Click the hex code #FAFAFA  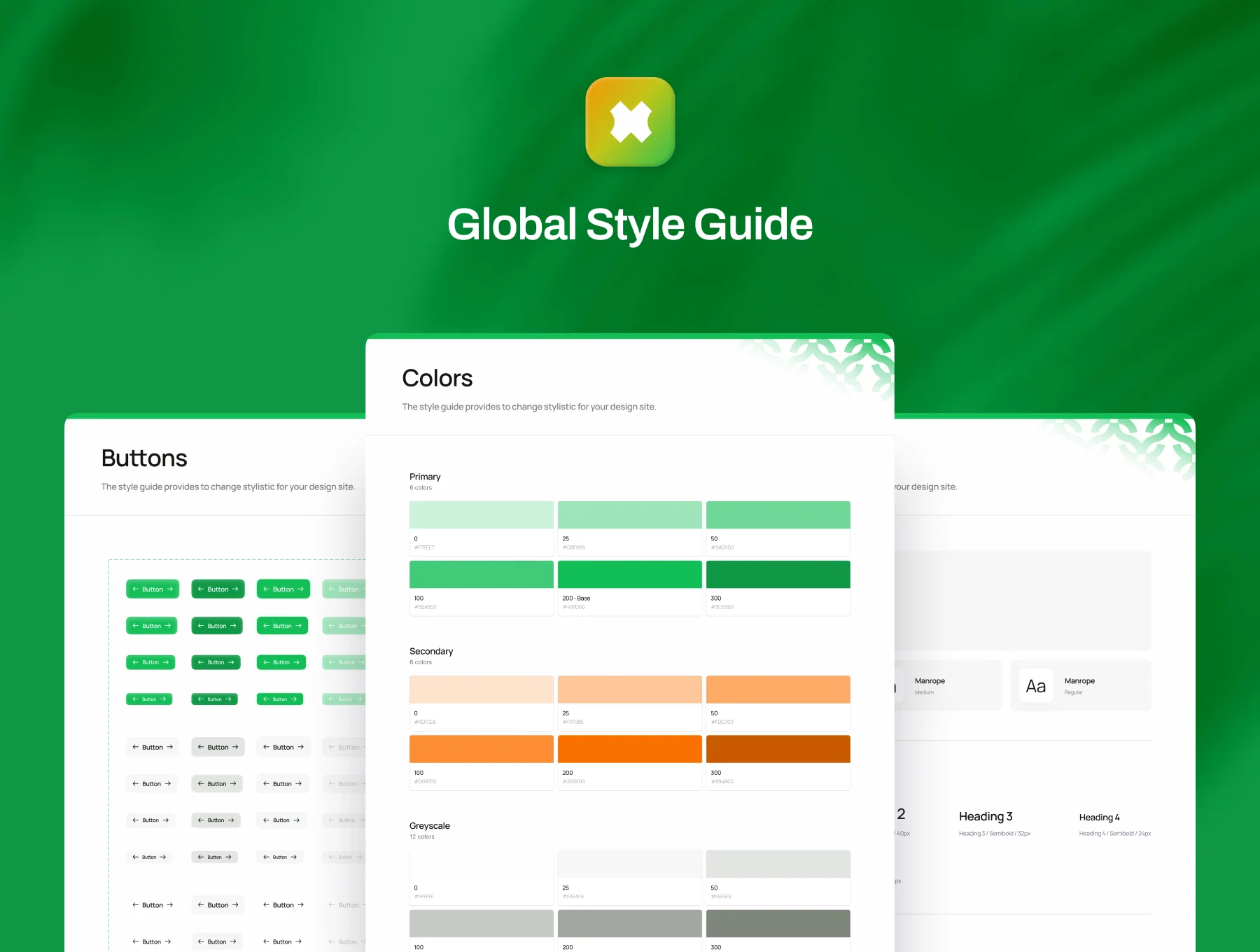pyautogui.click(x=573, y=896)
